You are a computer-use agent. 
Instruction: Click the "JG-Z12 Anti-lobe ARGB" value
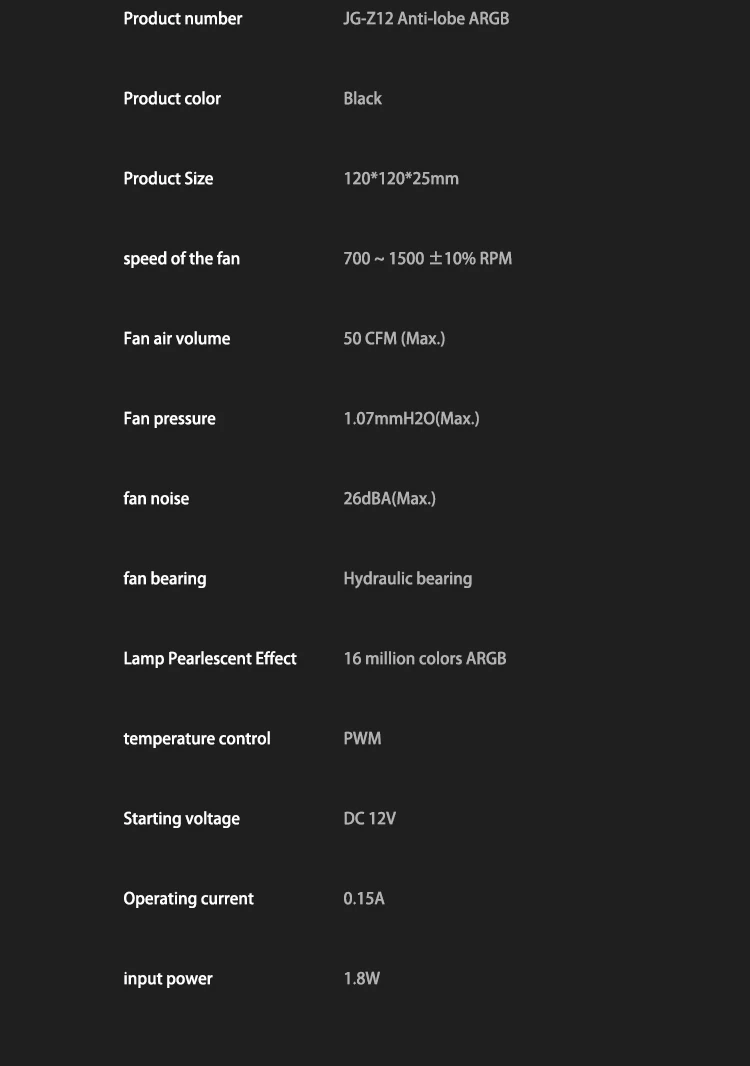coord(426,19)
